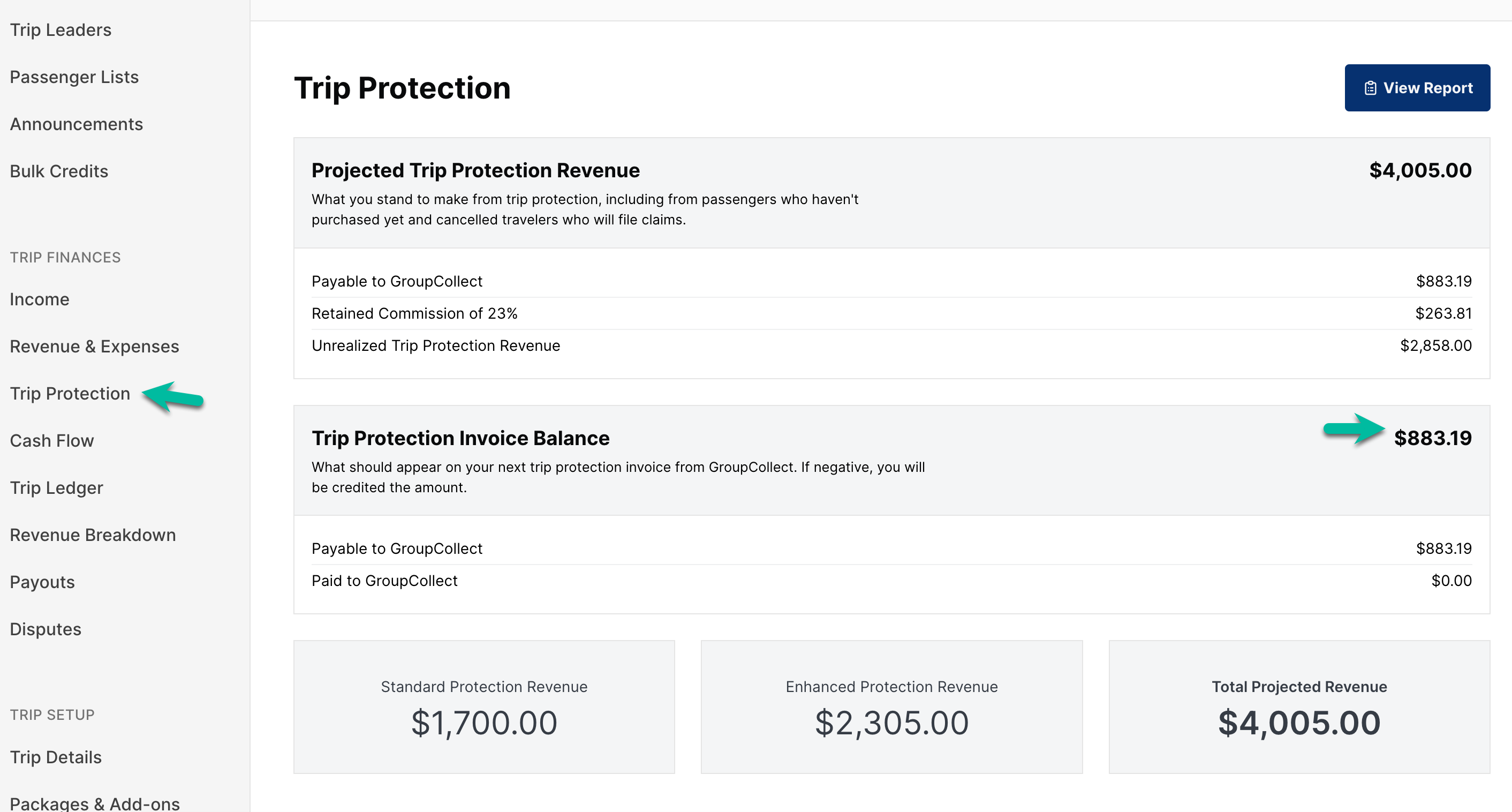This screenshot has width=1512, height=812.
Task: Open Trip Details under Trip Setup
Action: pos(56,757)
